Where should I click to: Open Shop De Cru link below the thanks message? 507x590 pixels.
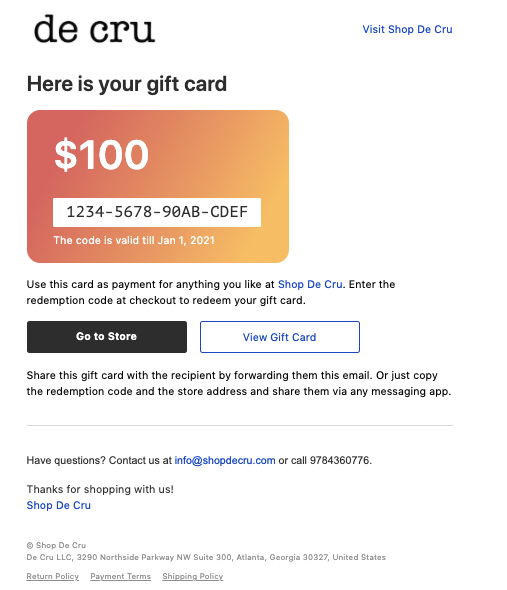tap(59, 505)
